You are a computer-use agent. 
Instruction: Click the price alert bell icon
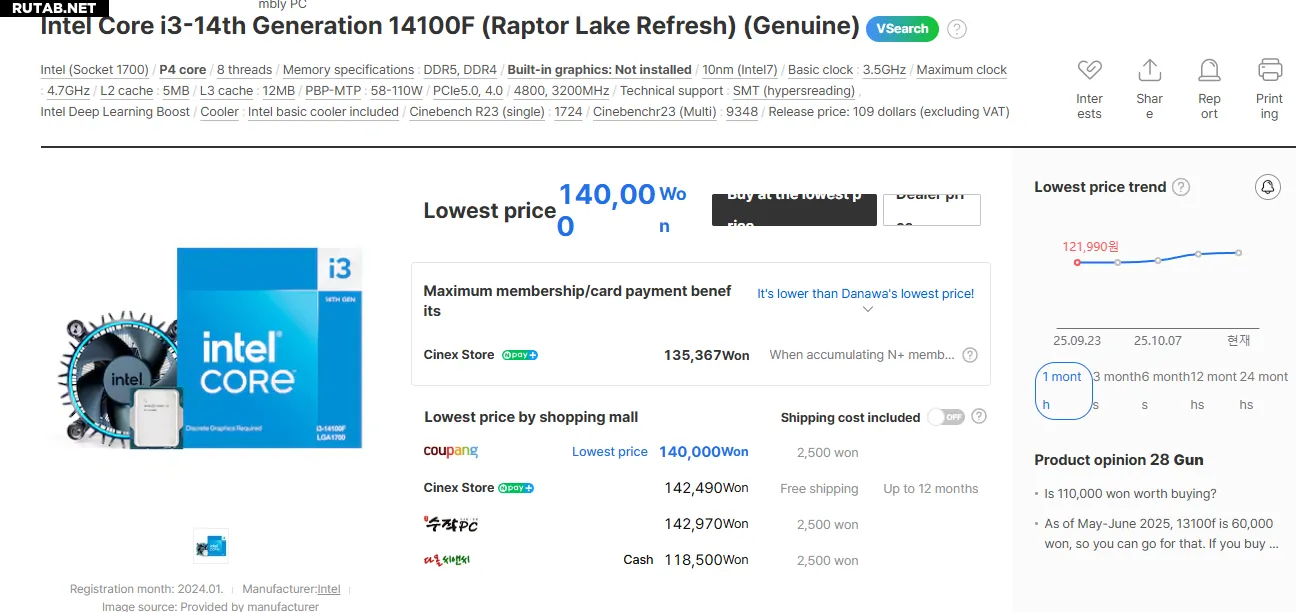(x=1267, y=187)
